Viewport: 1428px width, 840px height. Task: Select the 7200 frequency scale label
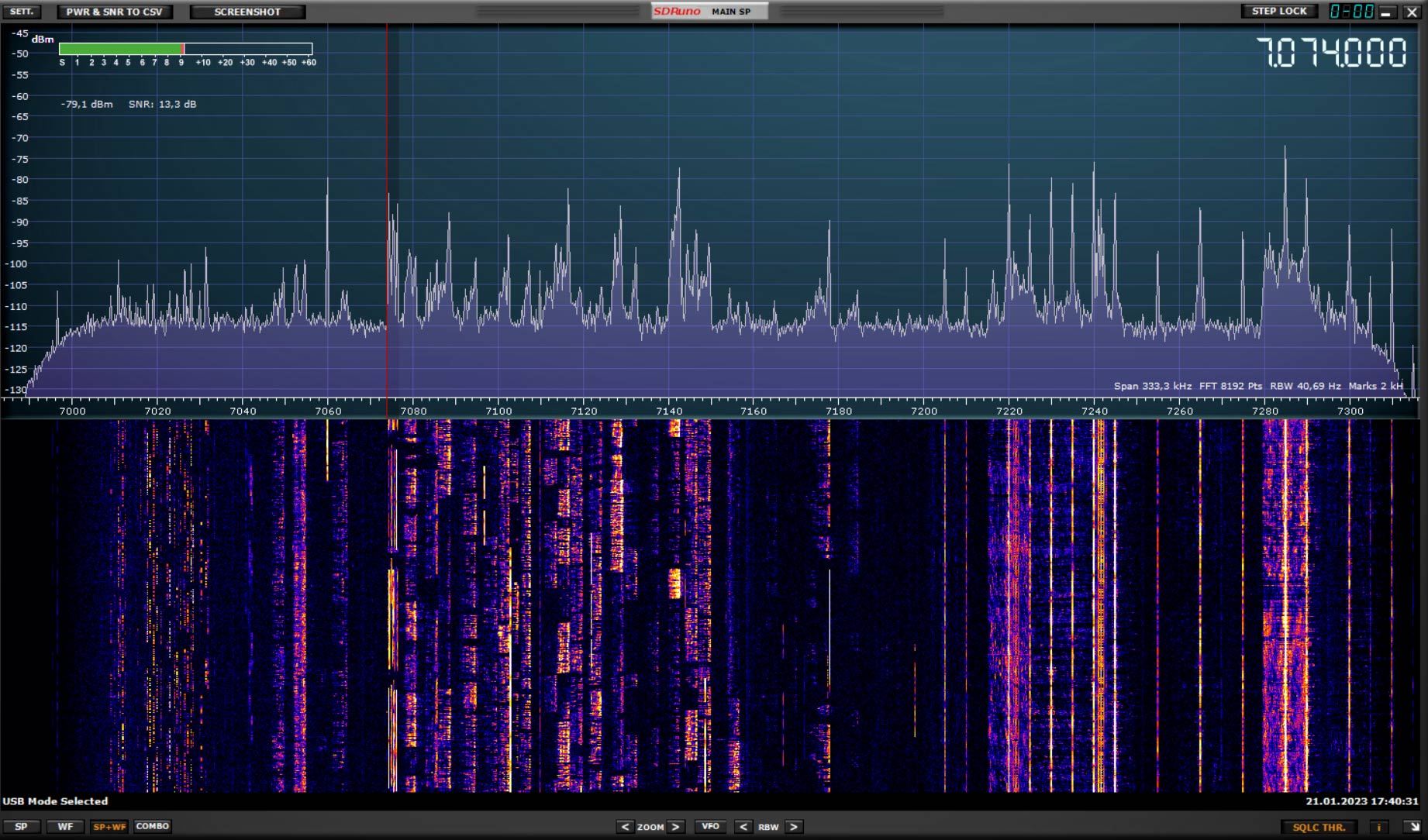(924, 411)
